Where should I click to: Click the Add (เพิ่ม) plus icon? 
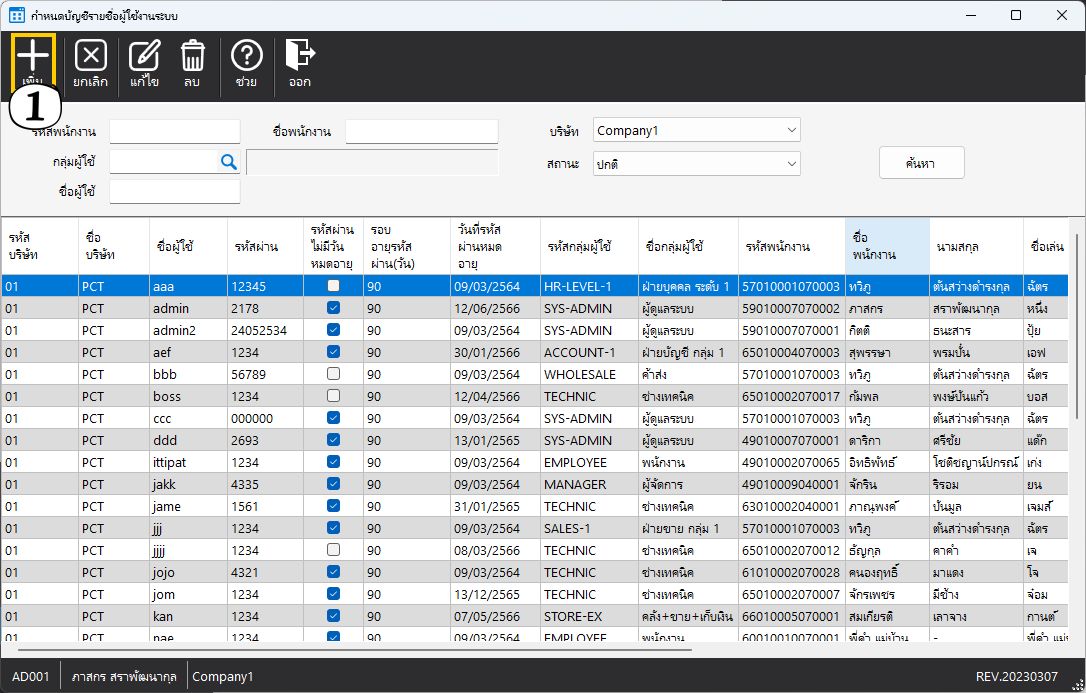(x=33, y=57)
